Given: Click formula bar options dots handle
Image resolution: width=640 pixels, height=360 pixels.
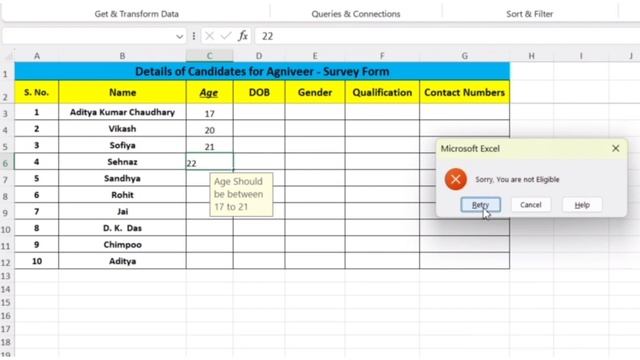Looking at the screenshot, I should coord(194,36).
